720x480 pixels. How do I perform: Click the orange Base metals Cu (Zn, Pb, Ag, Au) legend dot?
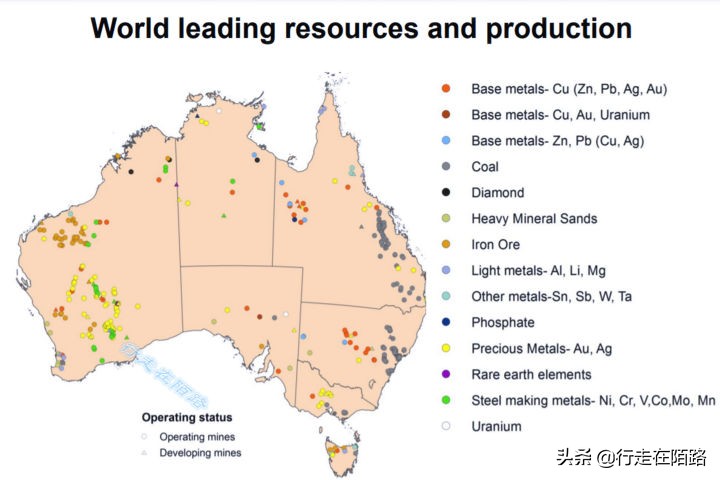click(446, 89)
